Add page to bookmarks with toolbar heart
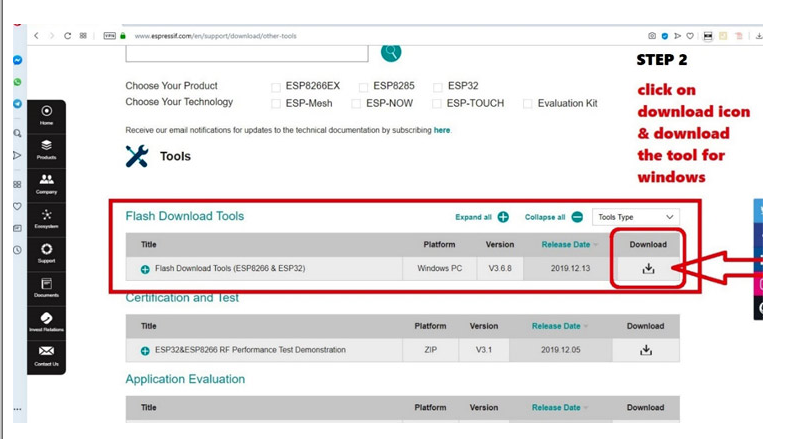Image resolution: width=794 pixels, height=439 pixels. [690, 35]
